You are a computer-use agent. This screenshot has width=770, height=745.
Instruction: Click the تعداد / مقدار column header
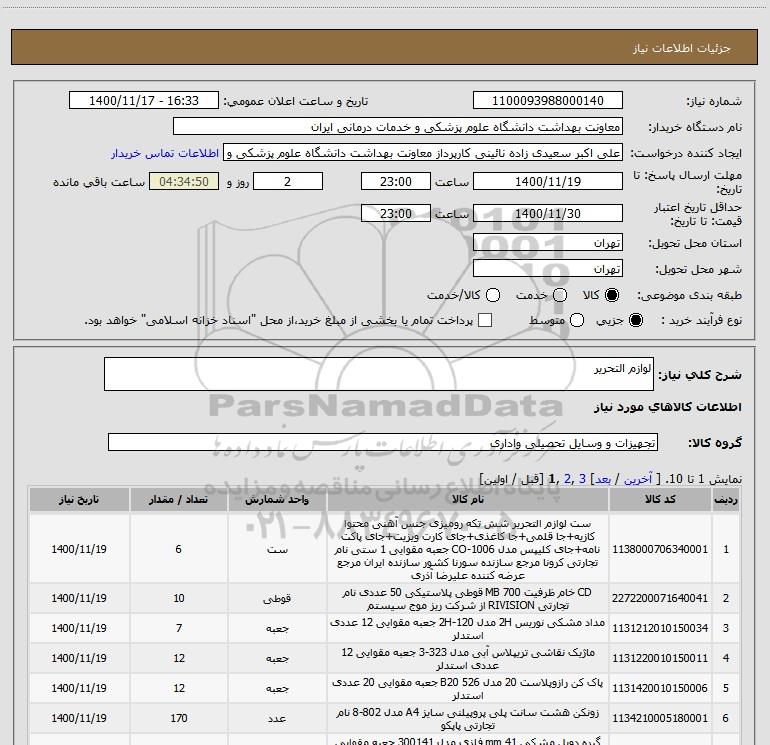coord(178,499)
